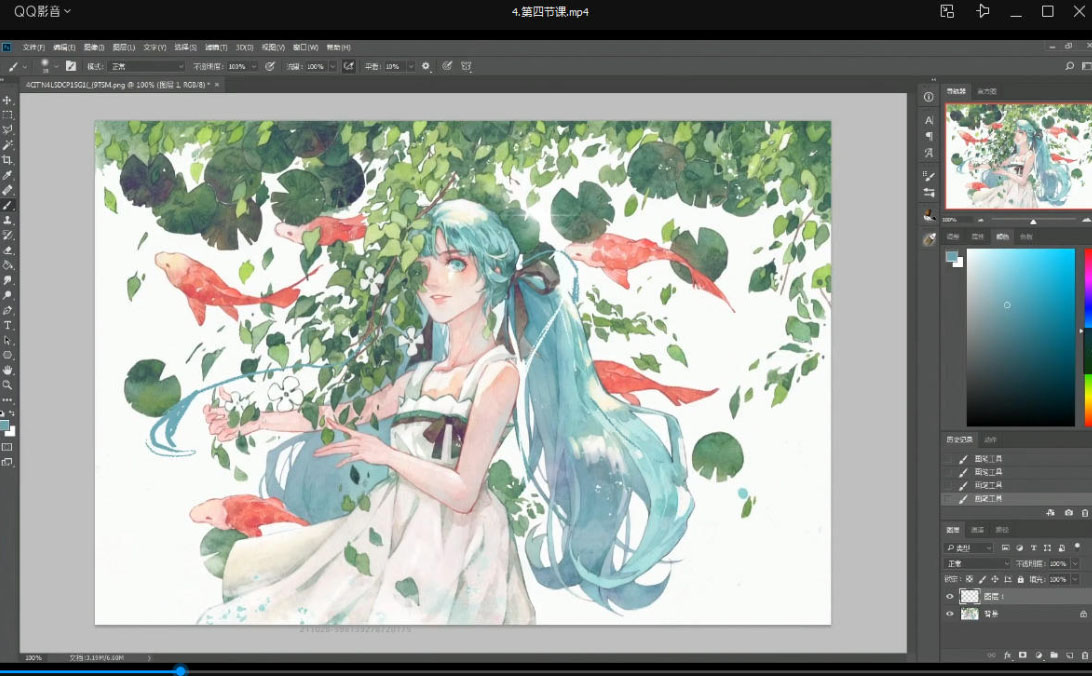
Task: Select the Pen tool
Action: tap(8, 311)
